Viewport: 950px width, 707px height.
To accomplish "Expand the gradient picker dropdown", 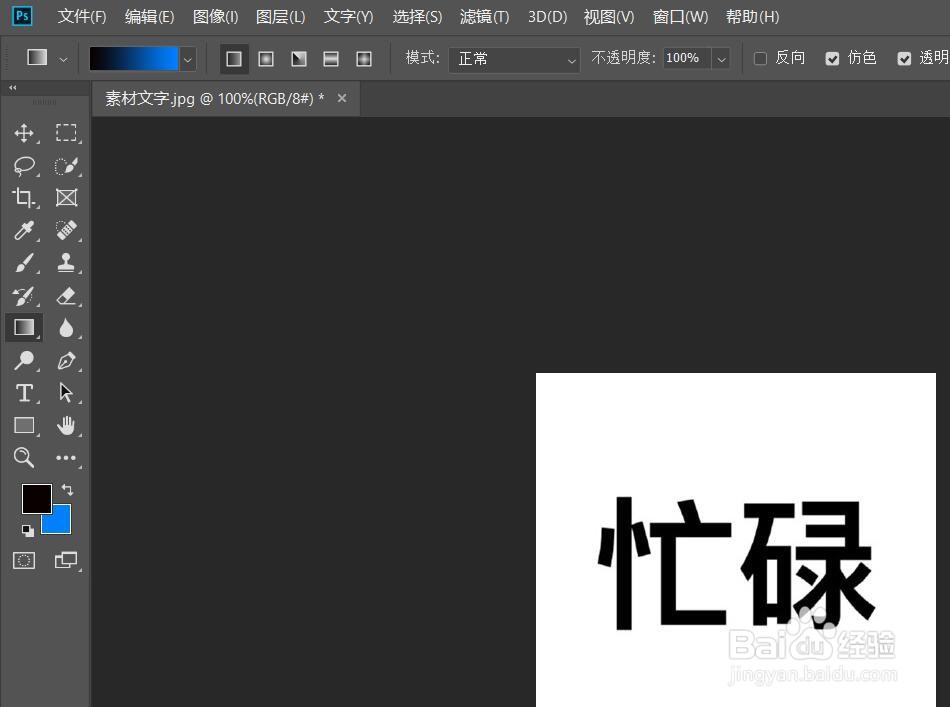I will 186,59.
